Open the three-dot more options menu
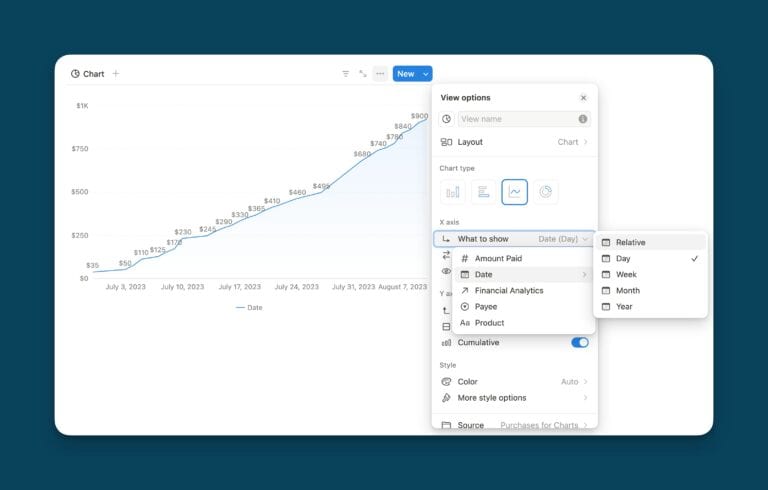768x490 pixels. point(380,74)
